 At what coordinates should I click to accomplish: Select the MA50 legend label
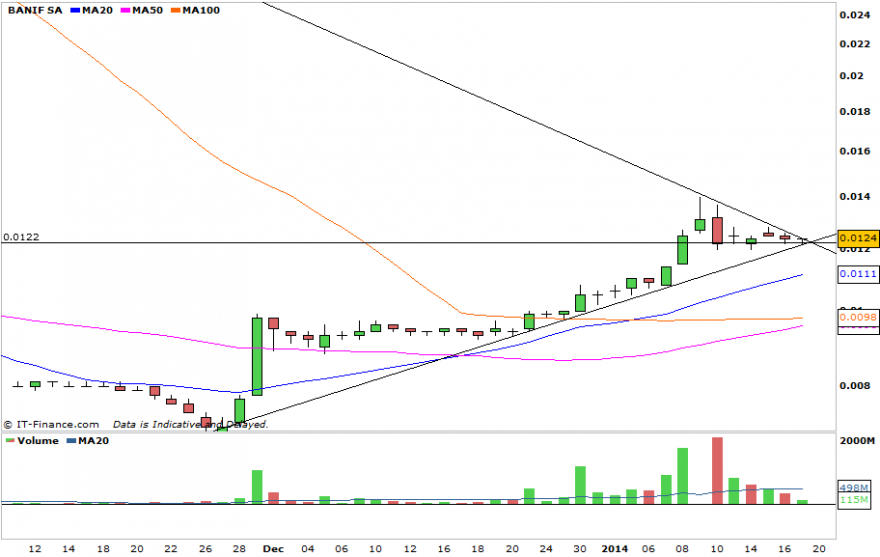148,10
